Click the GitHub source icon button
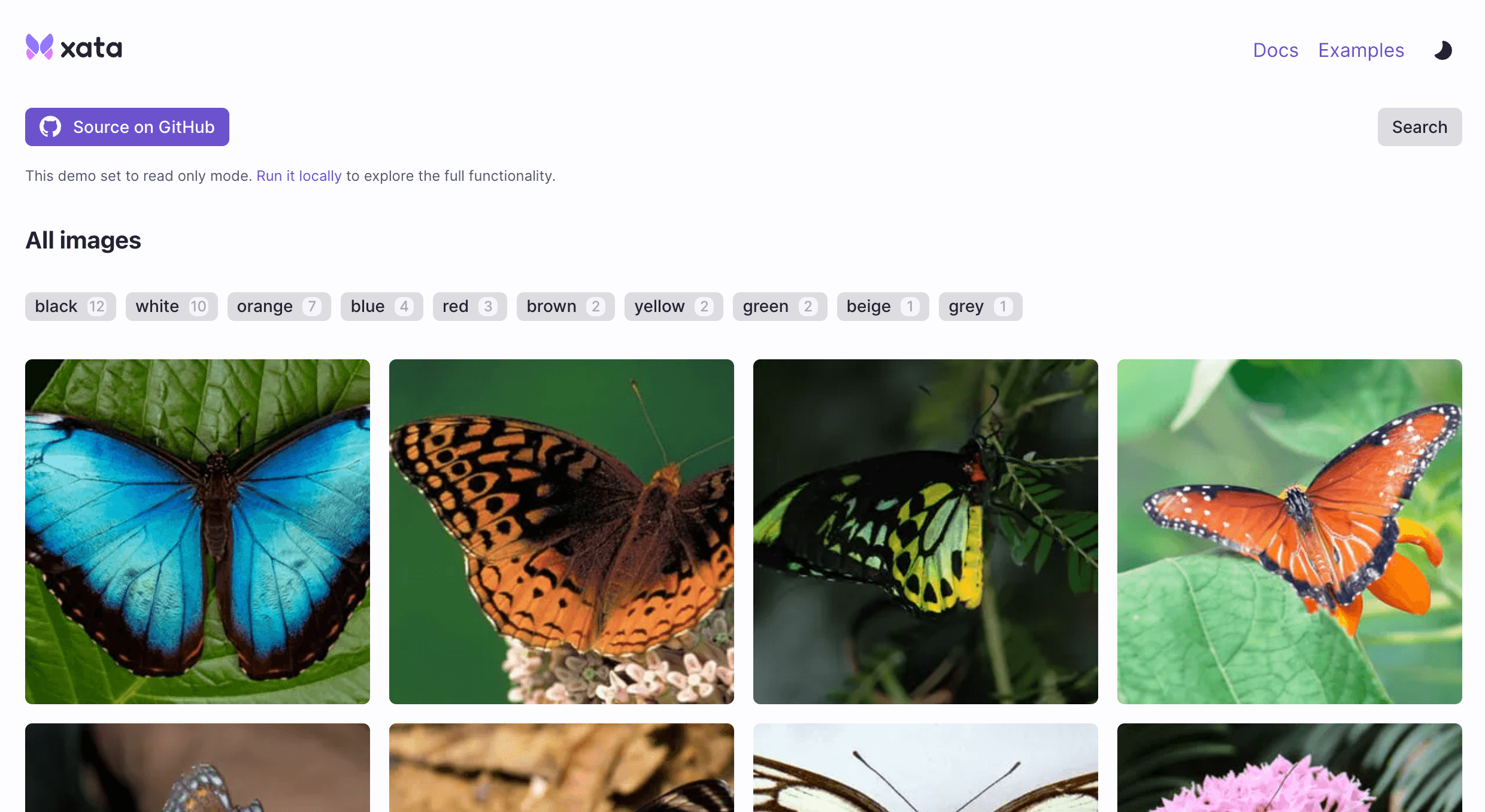This screenshot has width=1485, height=812. [50, 127]
